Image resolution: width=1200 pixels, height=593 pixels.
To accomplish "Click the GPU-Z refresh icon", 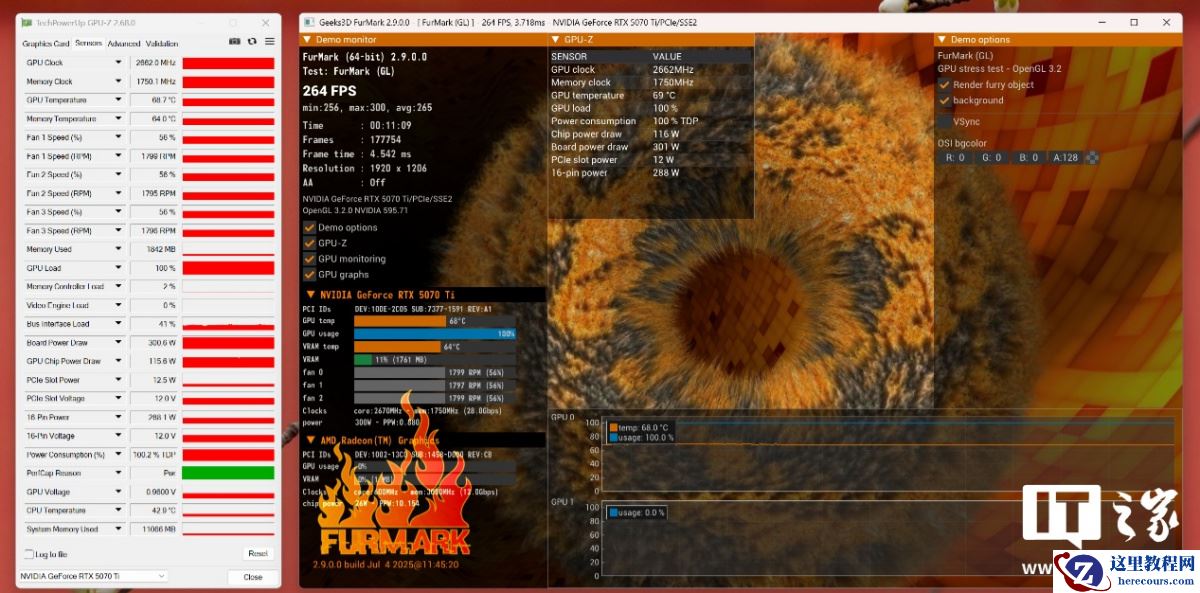I will pyautogui.click(x=251, y=42).
